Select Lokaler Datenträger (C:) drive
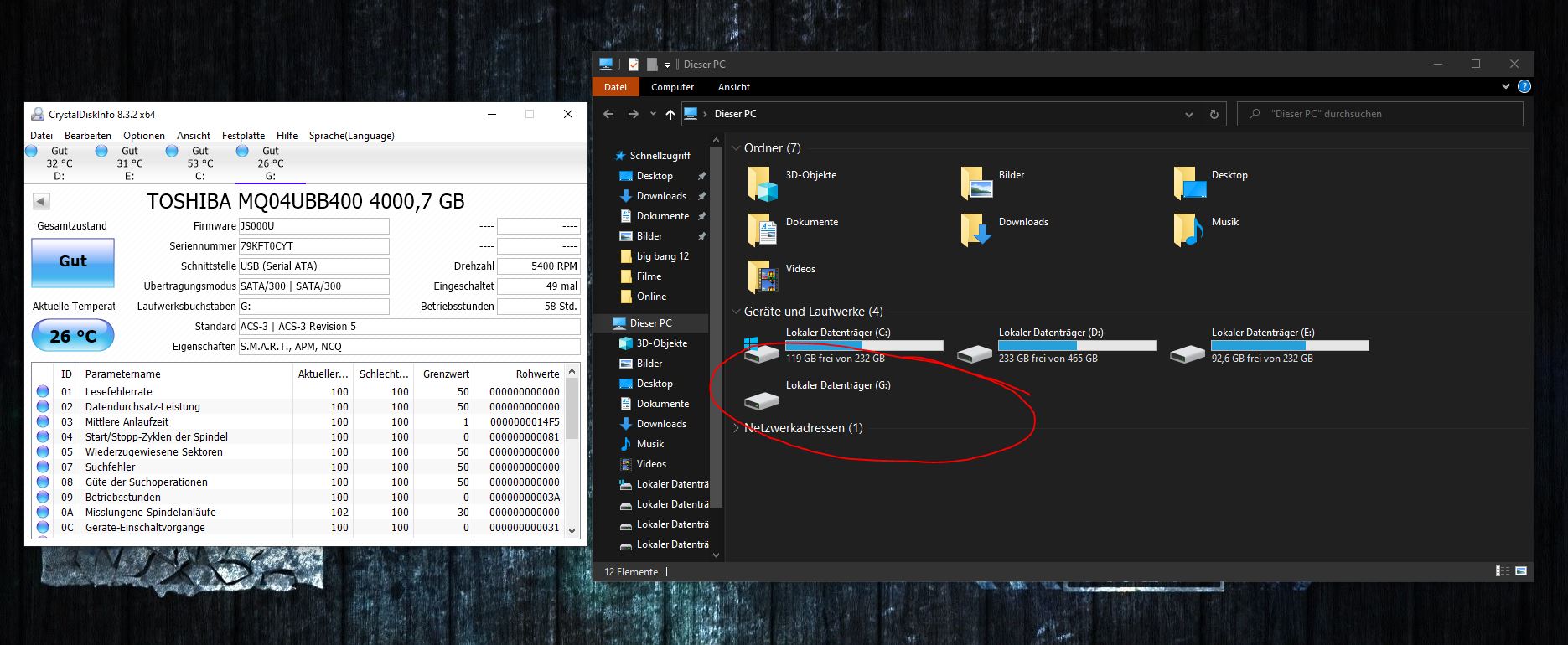The height and width of the screenshot is (645, 1568). coord(843,345)
